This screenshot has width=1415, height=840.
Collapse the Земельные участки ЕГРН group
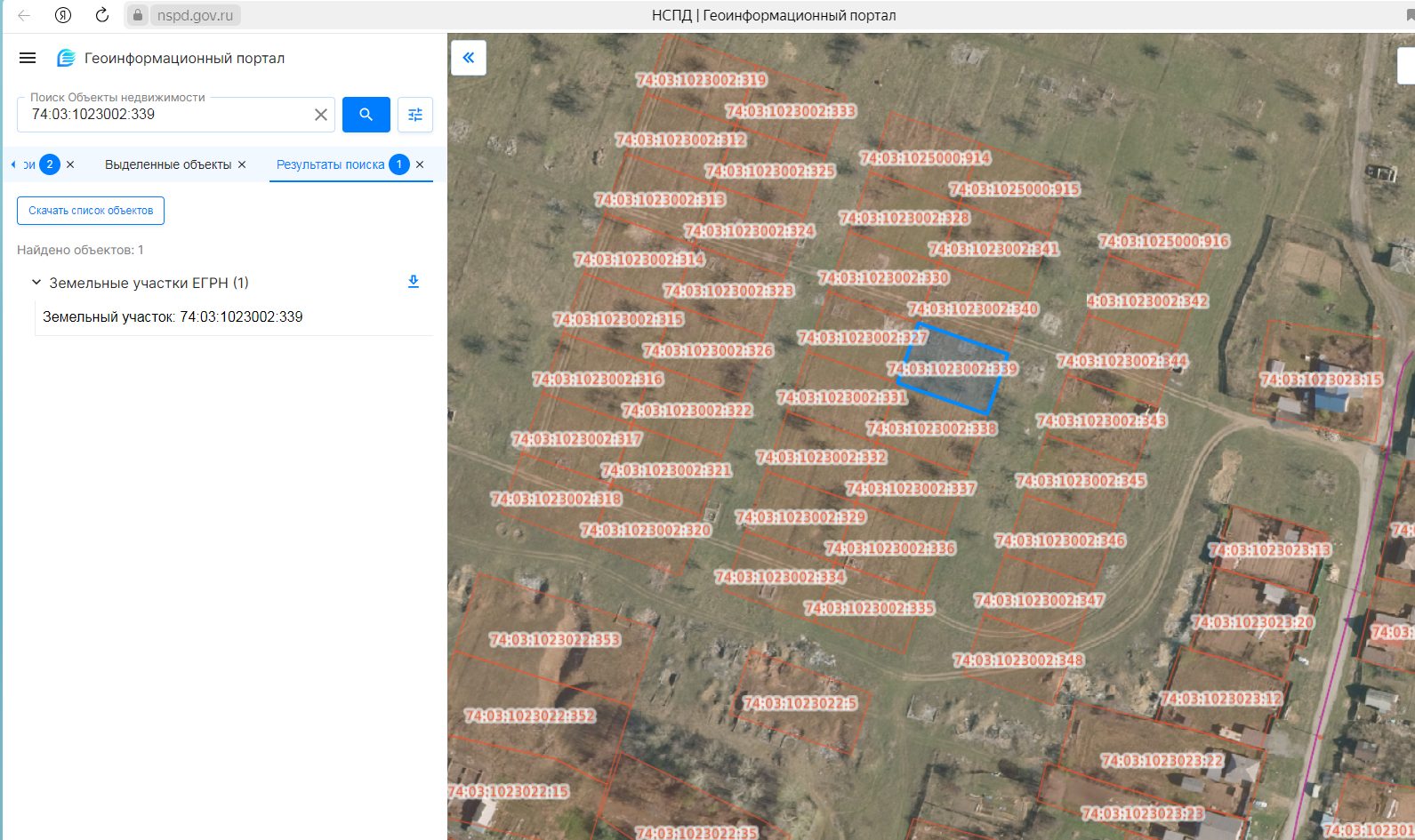pyautogui.click(x=36, y=283)
